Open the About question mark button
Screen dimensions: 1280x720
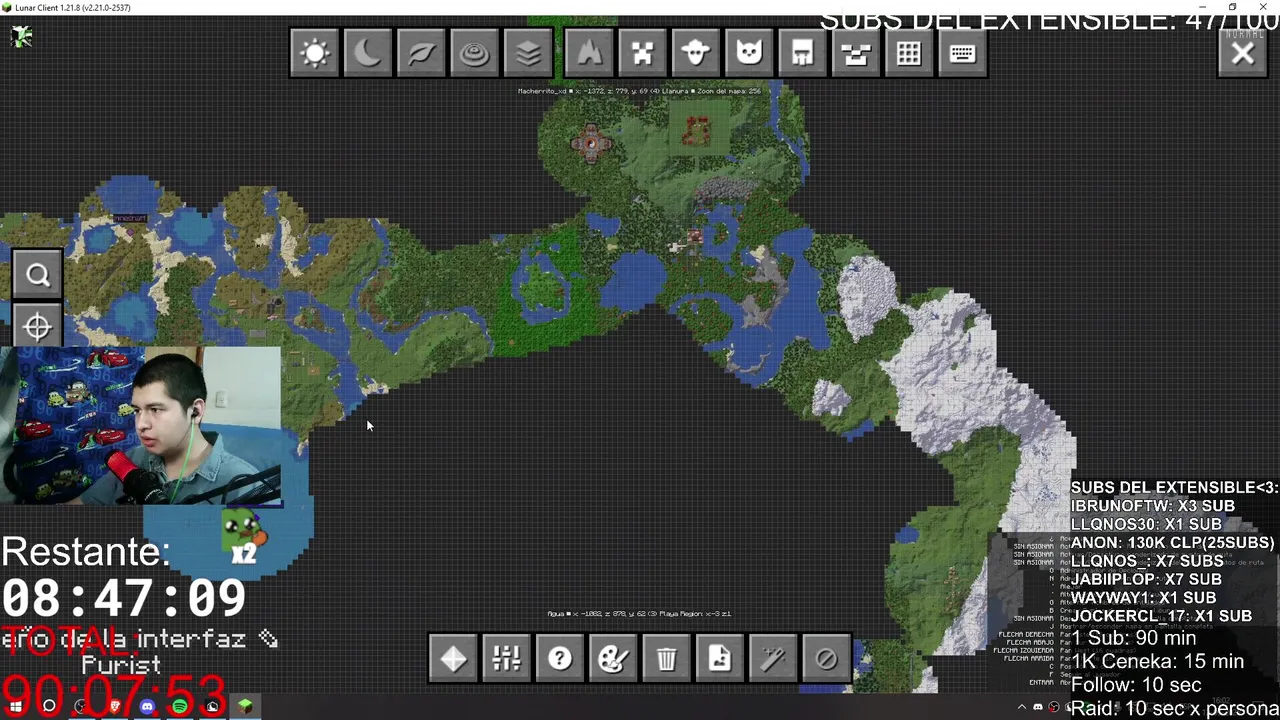[560, 658]
